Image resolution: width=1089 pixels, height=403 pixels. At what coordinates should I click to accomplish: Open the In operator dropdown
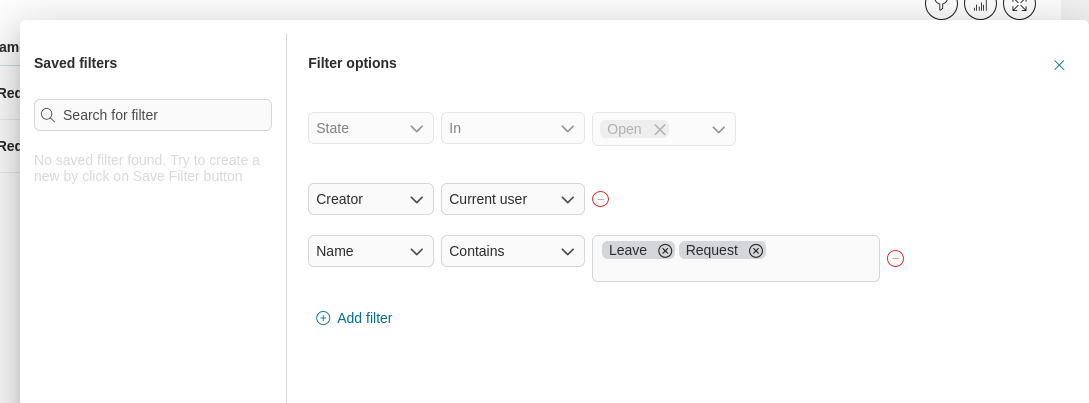[513, 129]
